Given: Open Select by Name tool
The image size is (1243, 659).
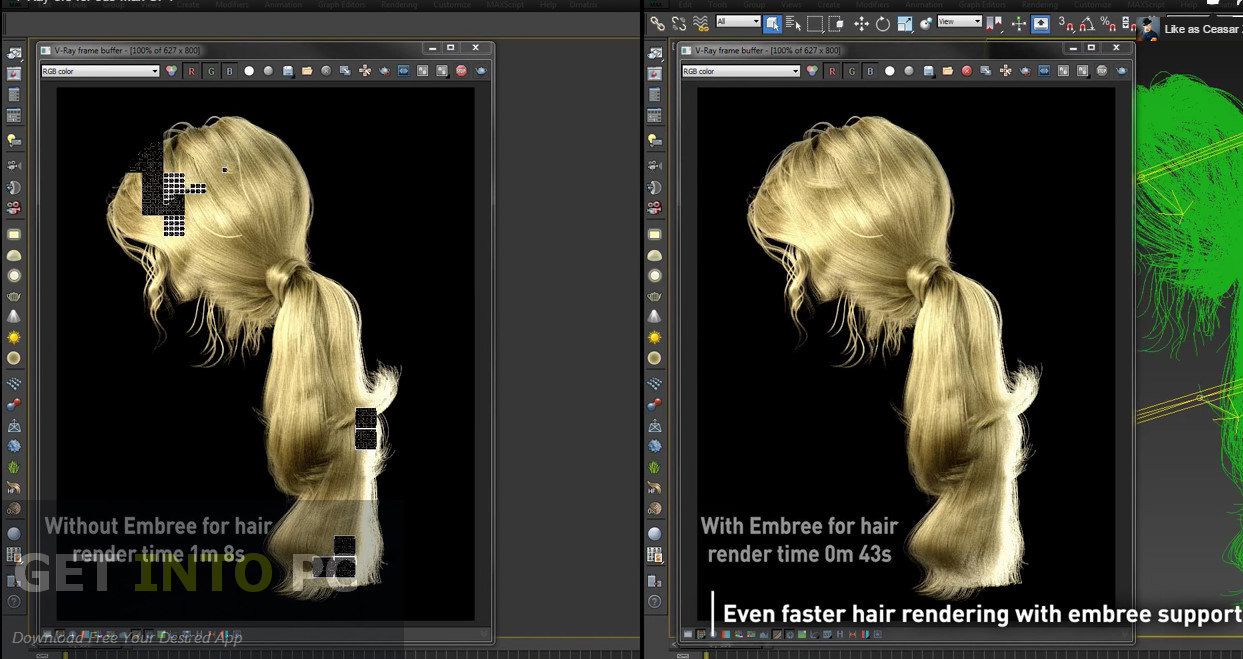Looking at the screenshot, I should [793, 23].
